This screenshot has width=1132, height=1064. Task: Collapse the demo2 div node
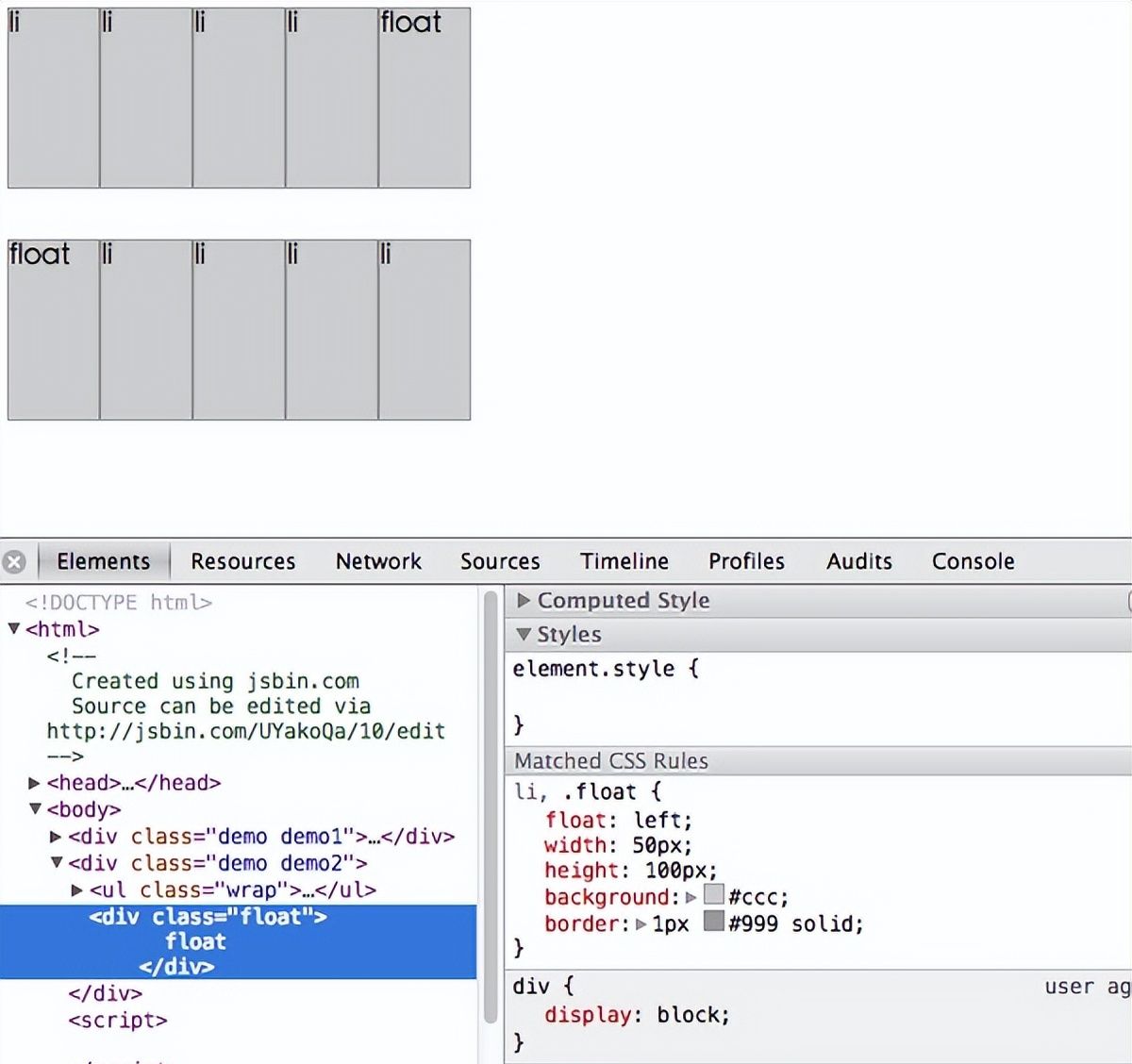pyautogui.click(x=57, y=863)
